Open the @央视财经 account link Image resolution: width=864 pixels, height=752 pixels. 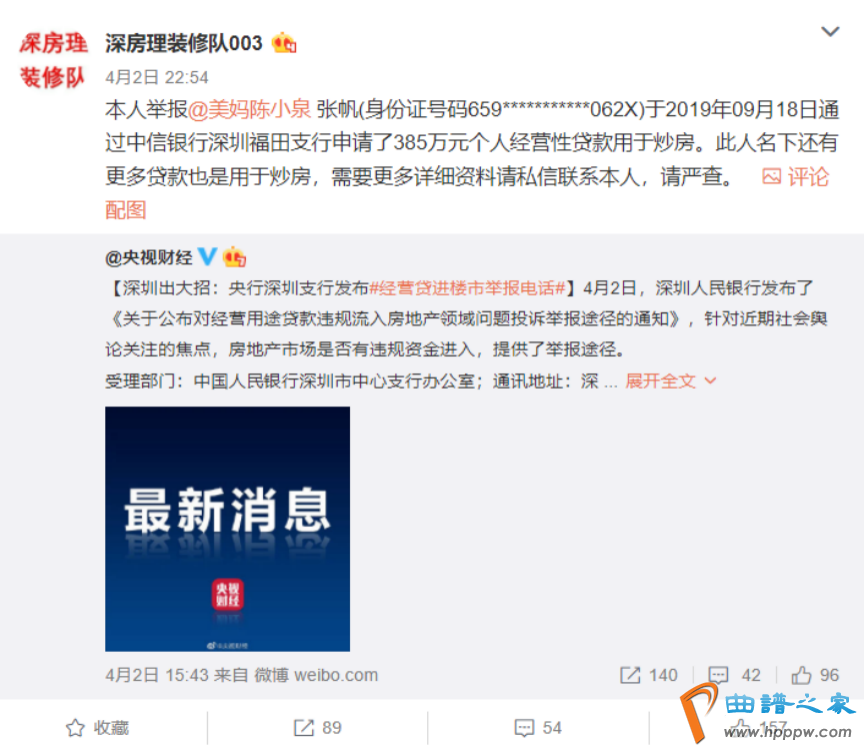[149, 257]
